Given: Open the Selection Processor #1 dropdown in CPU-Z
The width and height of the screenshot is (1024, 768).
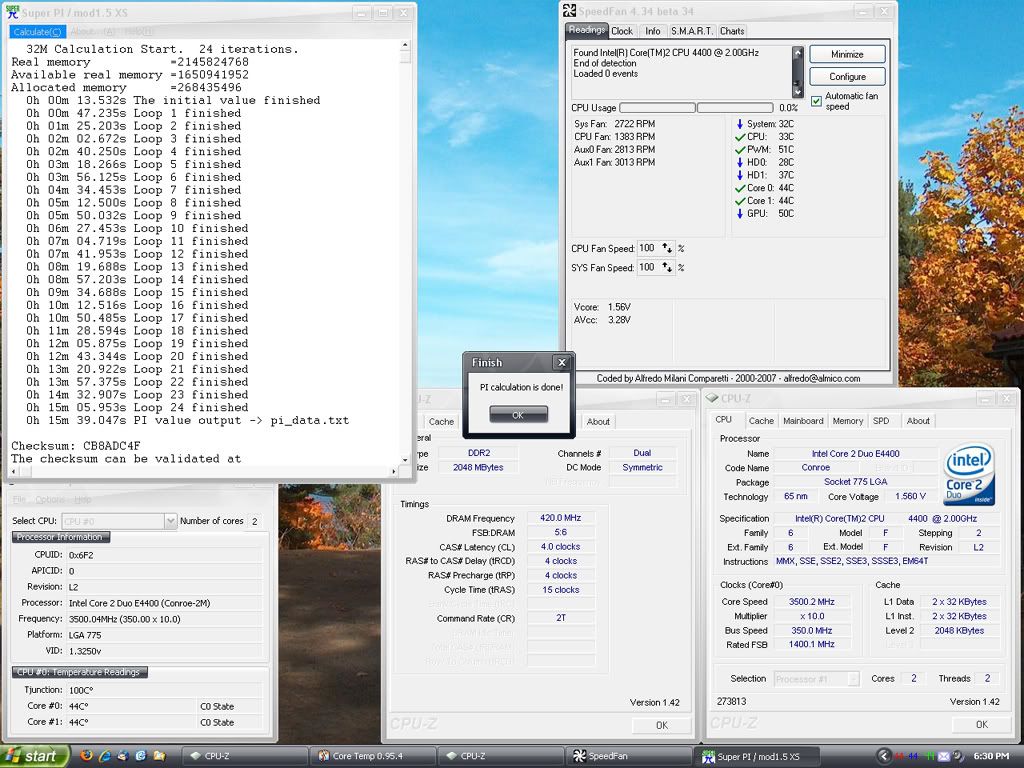Looking at the screenshot, I should 853,679.
